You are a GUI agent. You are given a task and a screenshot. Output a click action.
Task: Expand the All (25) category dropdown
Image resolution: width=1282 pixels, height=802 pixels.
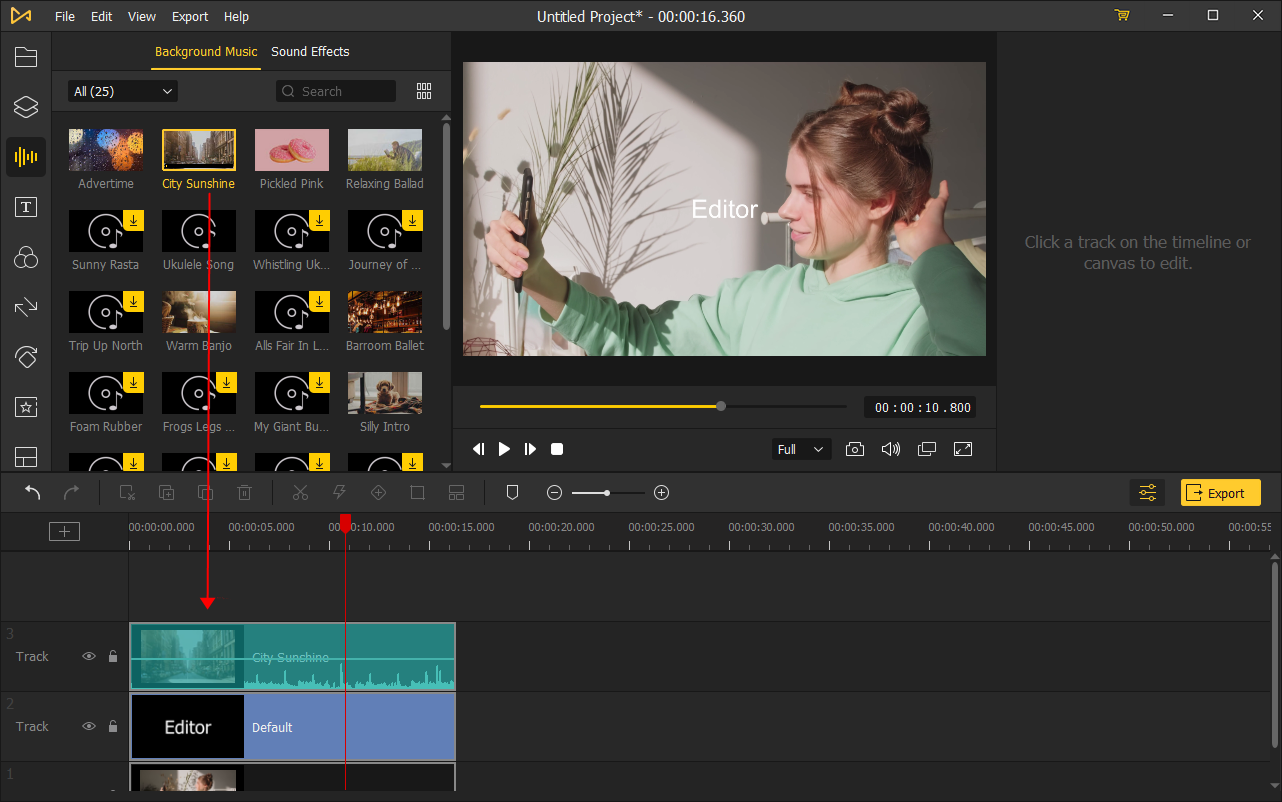(x=123, y=91)
